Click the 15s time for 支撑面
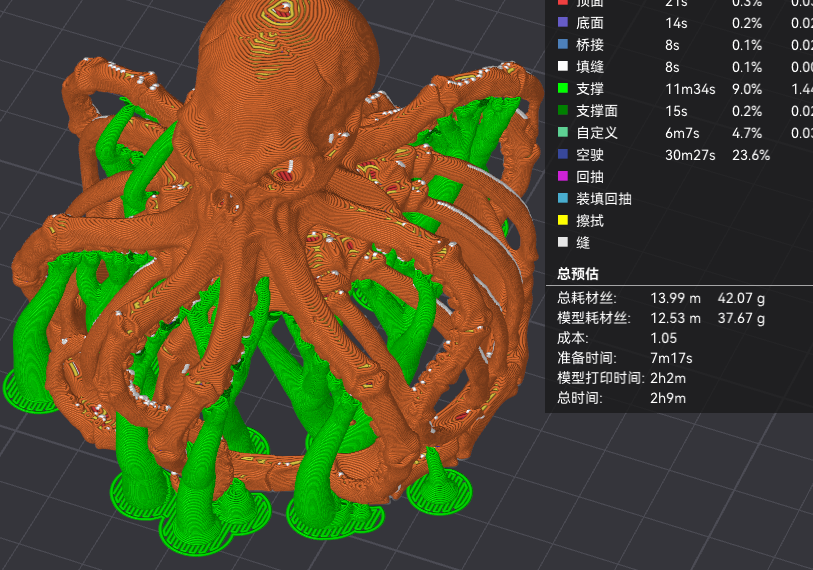 pyautogui.click(x=676, y=111)
